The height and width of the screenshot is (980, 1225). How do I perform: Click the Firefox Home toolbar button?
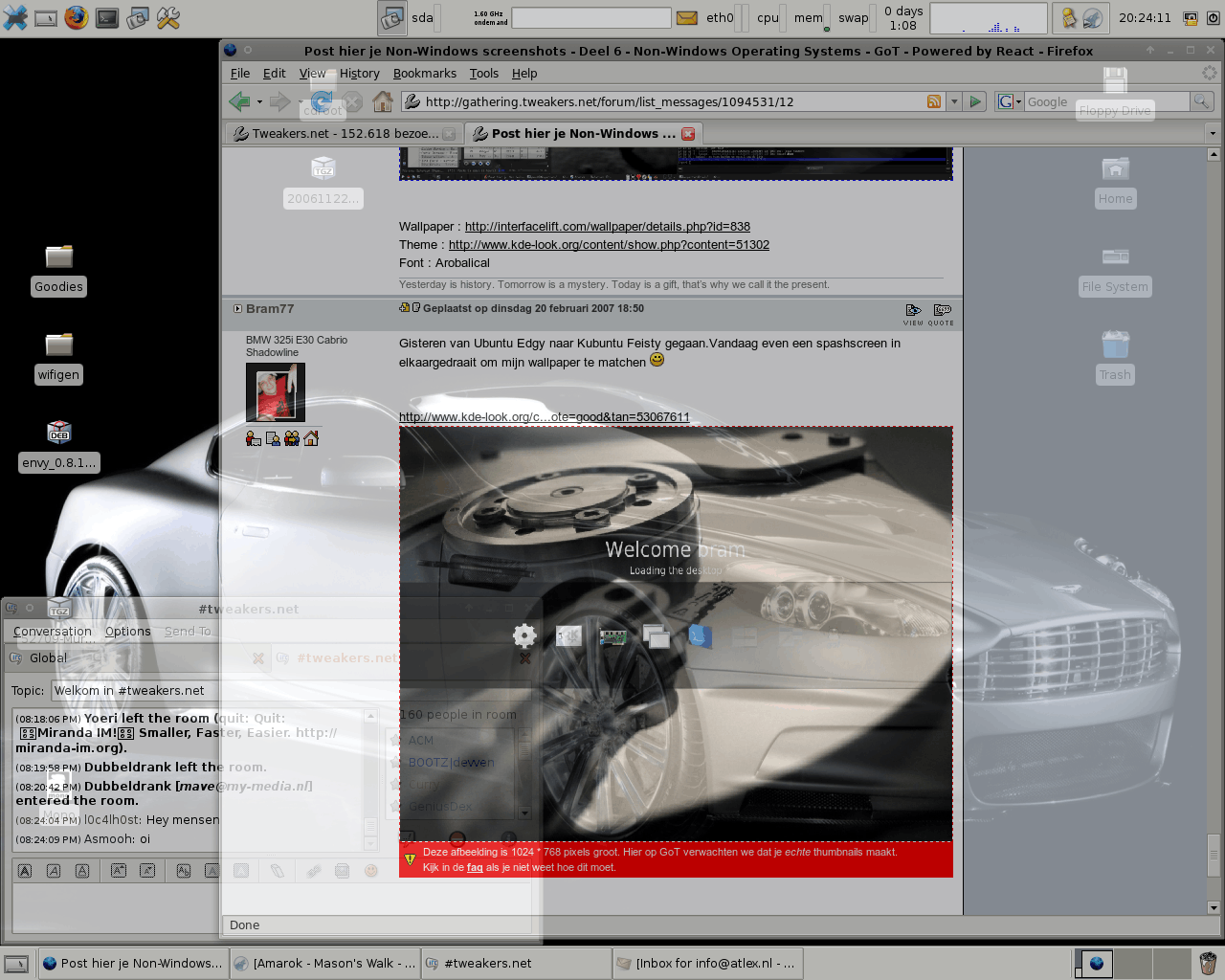pos(383,101)
